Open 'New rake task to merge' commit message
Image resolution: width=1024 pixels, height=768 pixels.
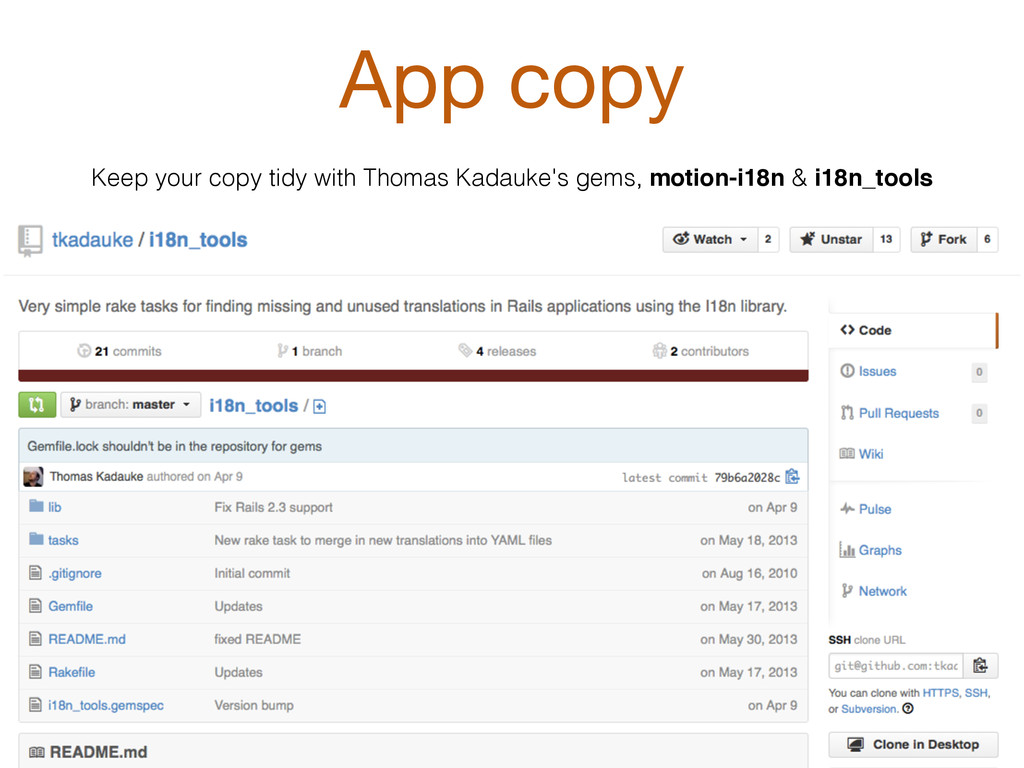[383, 540]
